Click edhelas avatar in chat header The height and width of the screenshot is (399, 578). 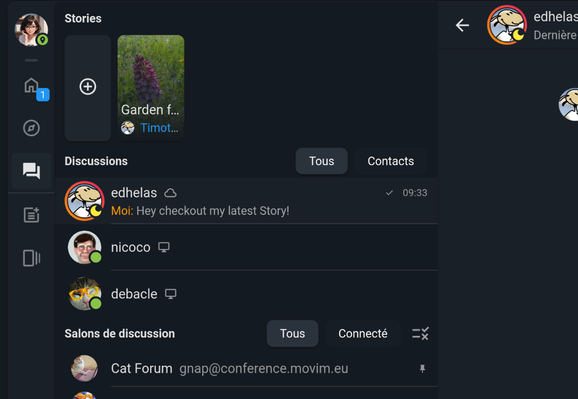[507, 25]
